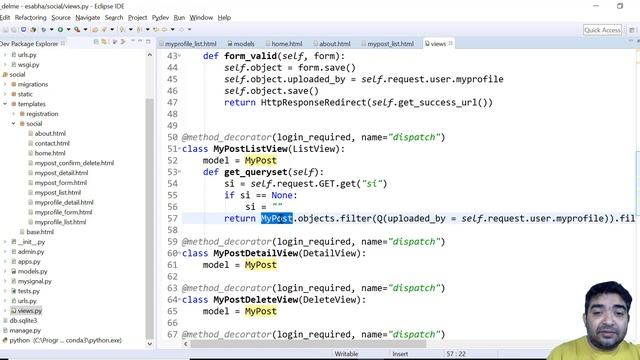Image resolution: width=640 pixels, height=360 pixels.
Task: Click the Debug bug toolbar icon
Action: (43, 29)
